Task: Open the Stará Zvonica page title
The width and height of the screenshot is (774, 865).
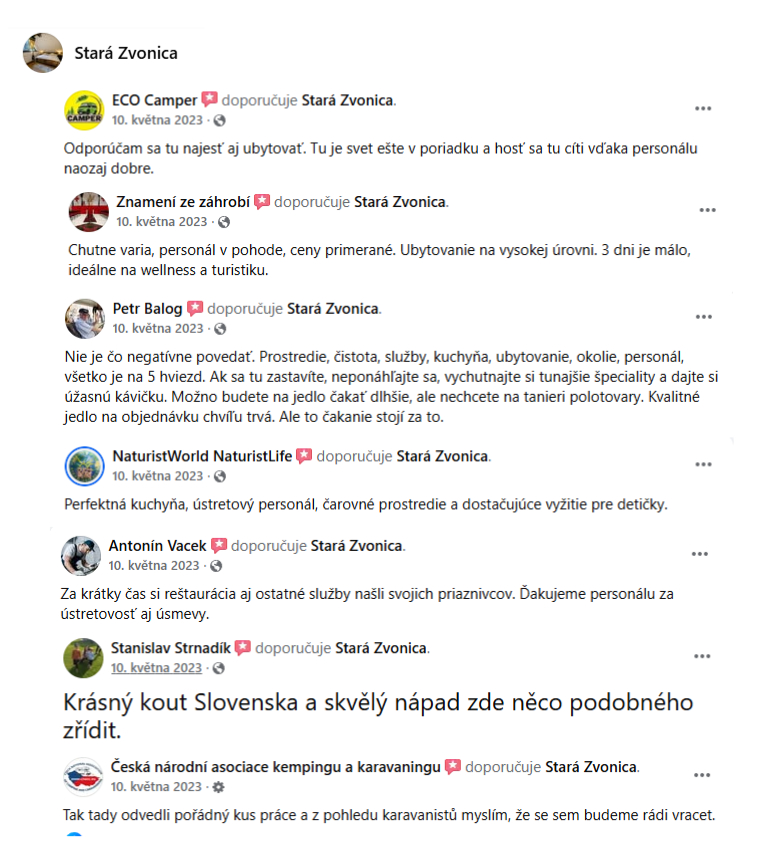Action: pos(126,52)
